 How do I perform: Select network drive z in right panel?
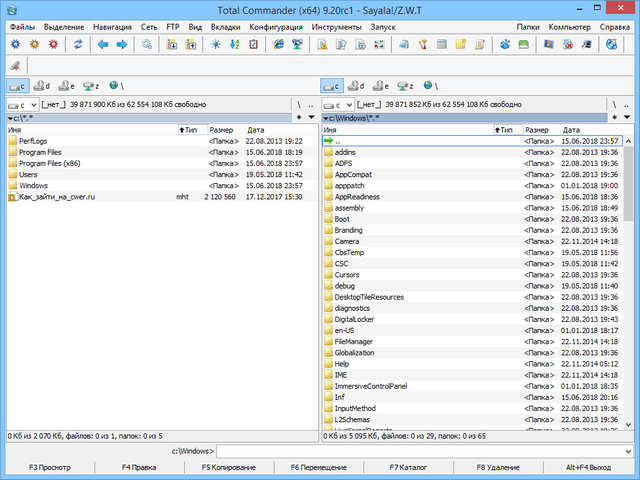coord(405,86)
